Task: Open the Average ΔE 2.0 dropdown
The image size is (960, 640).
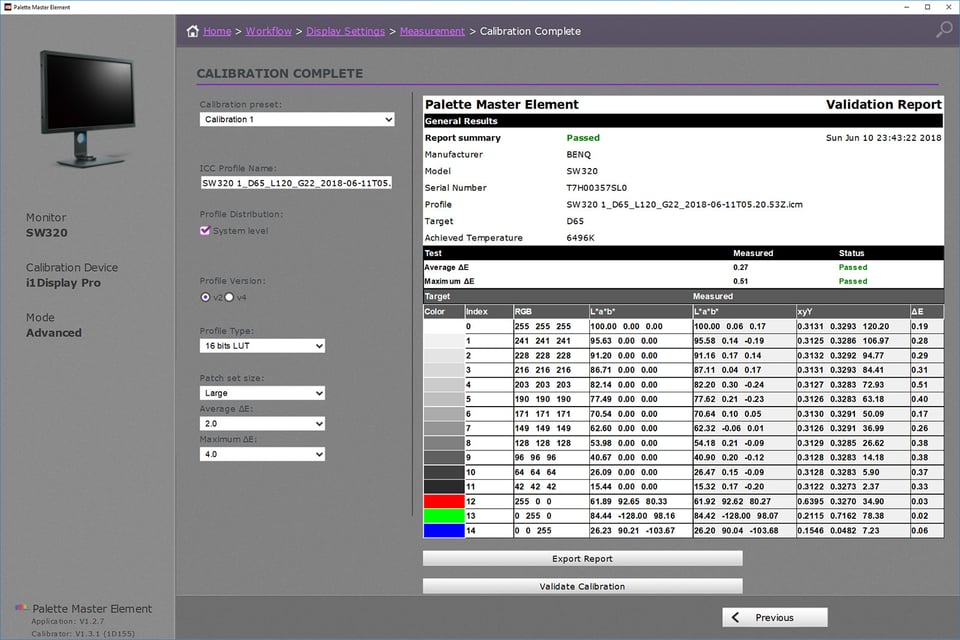Action: (x=262, y=423)
